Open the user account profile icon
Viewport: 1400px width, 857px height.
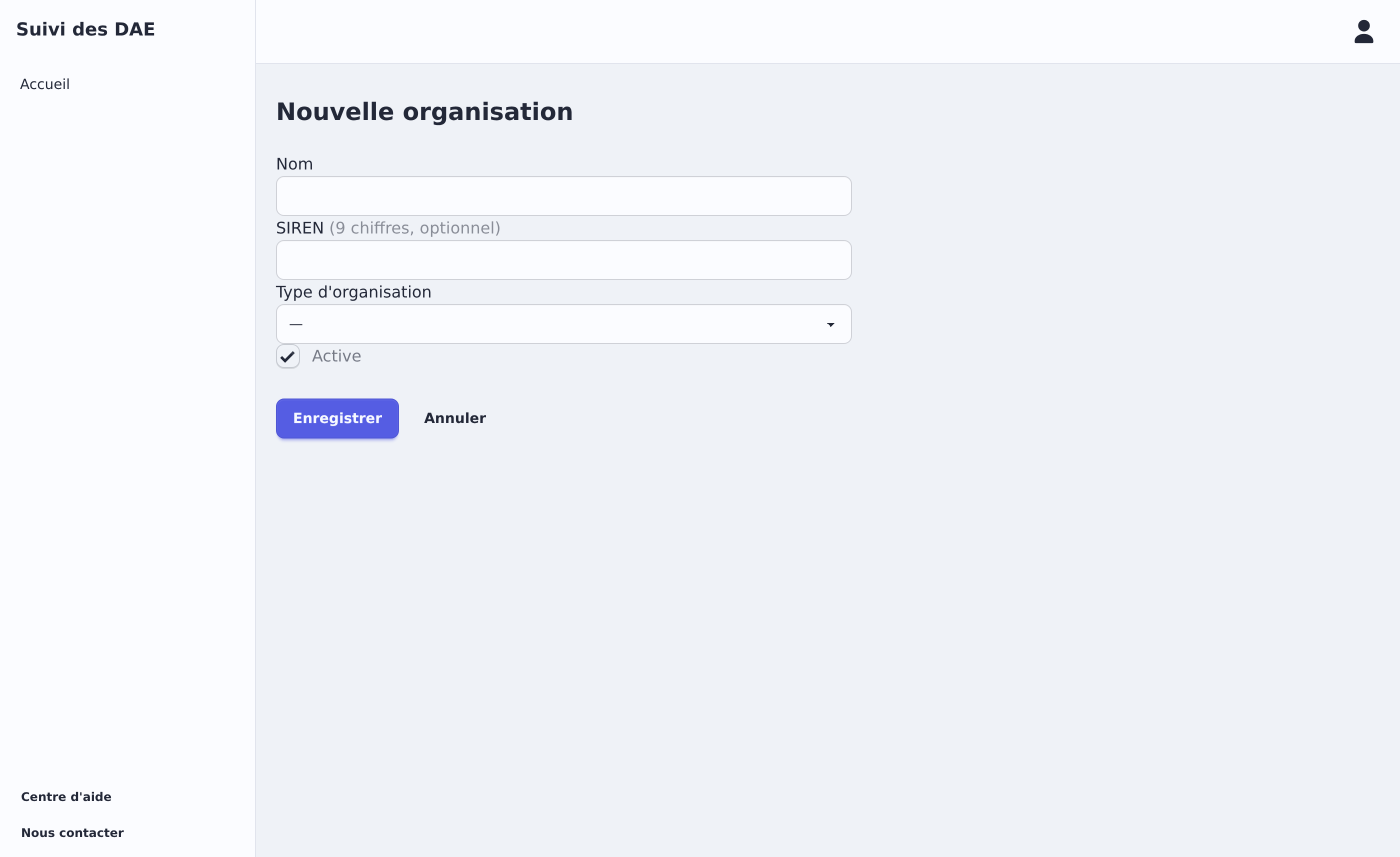tap(1363, 32)
